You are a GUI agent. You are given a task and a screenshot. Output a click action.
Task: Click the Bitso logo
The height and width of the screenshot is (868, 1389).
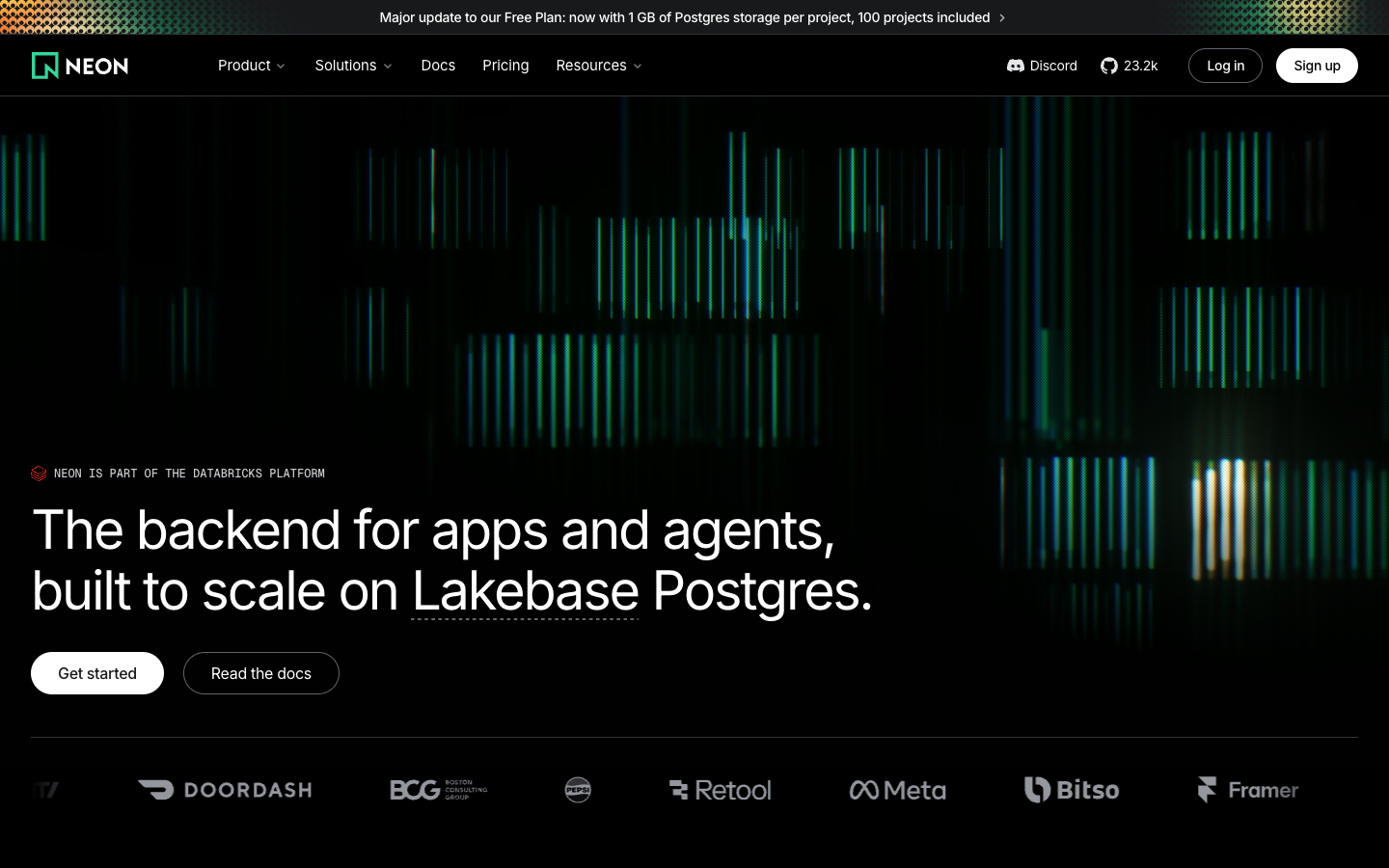(1072, 790)
